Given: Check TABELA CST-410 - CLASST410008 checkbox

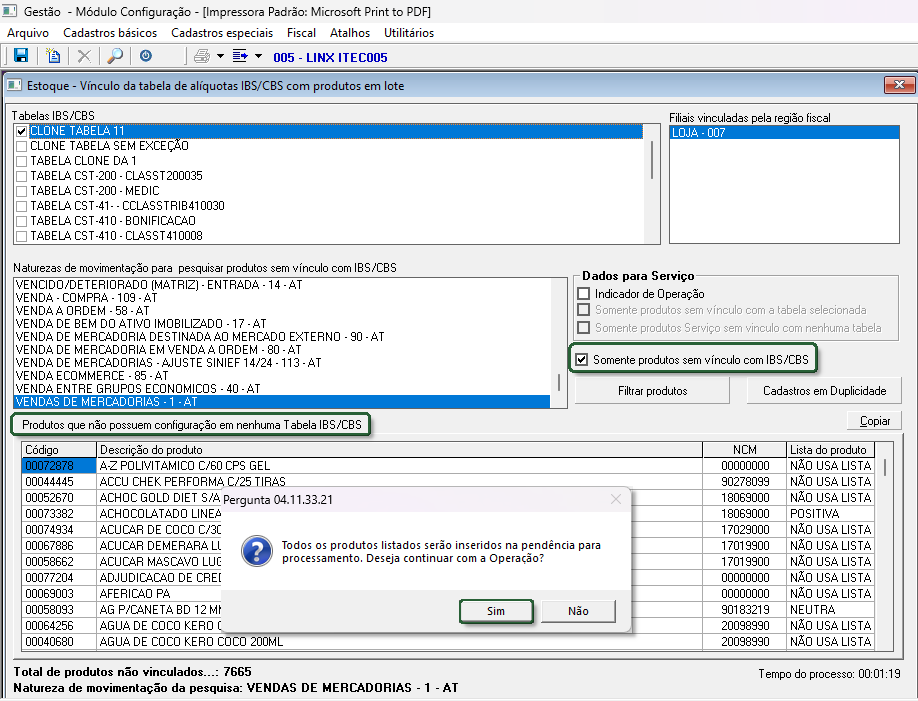Looking at the screenshot, I should point(22,236).
